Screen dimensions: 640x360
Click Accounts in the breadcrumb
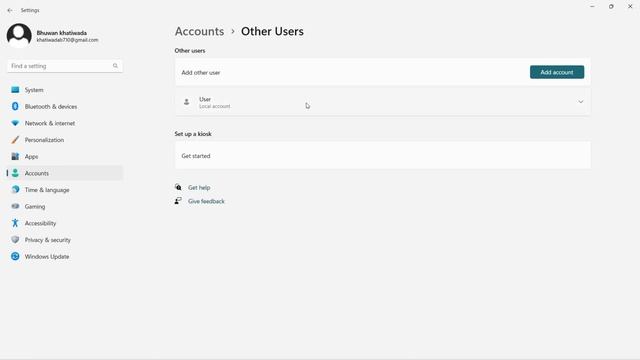(199, 31)
